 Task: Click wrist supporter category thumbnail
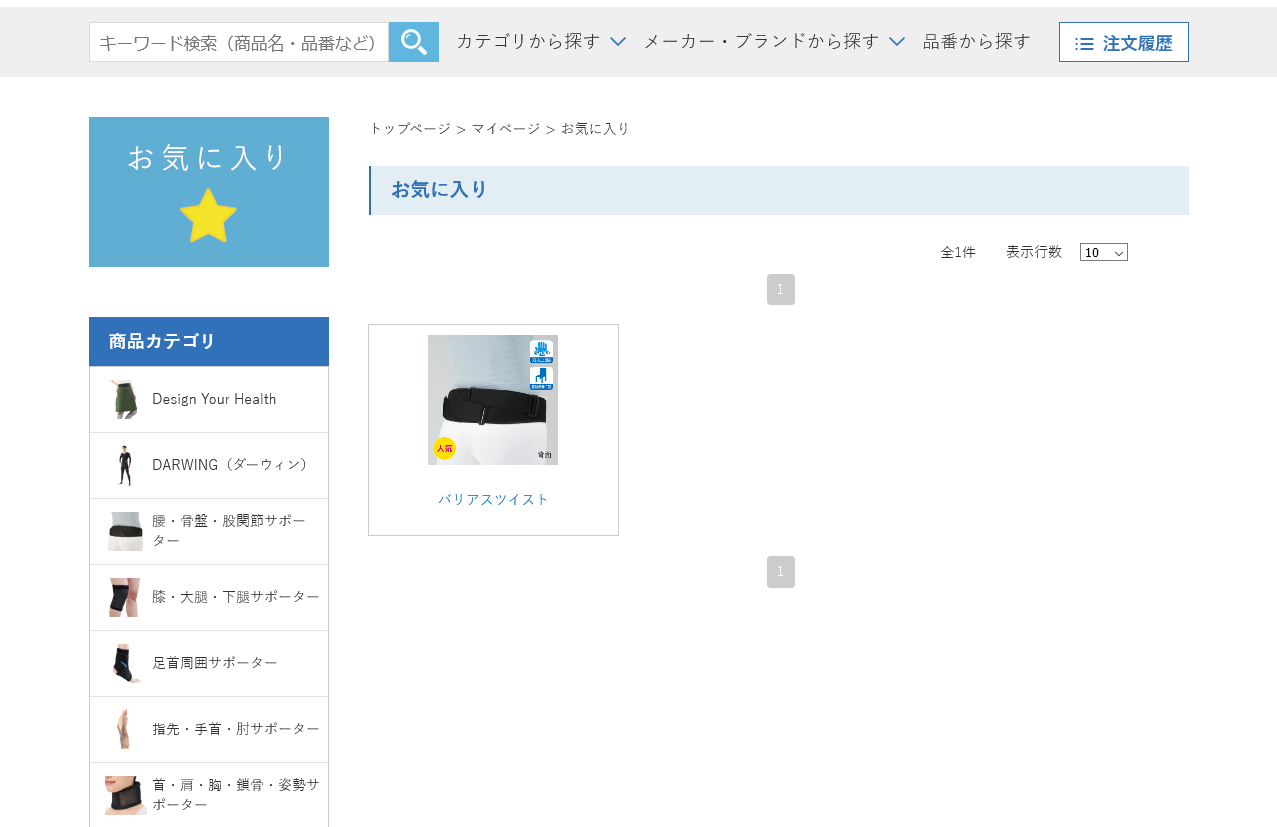tap(125, 729)
